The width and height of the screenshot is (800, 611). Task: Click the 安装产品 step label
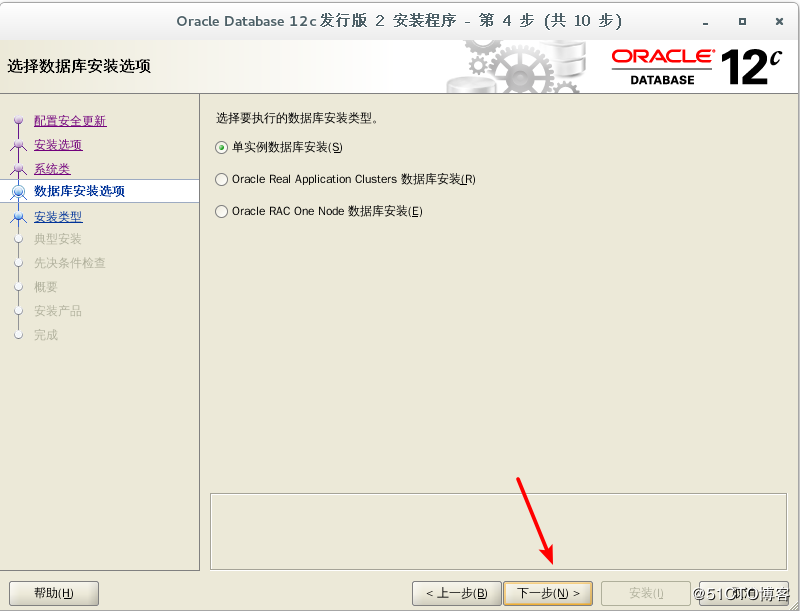[58, 311]
